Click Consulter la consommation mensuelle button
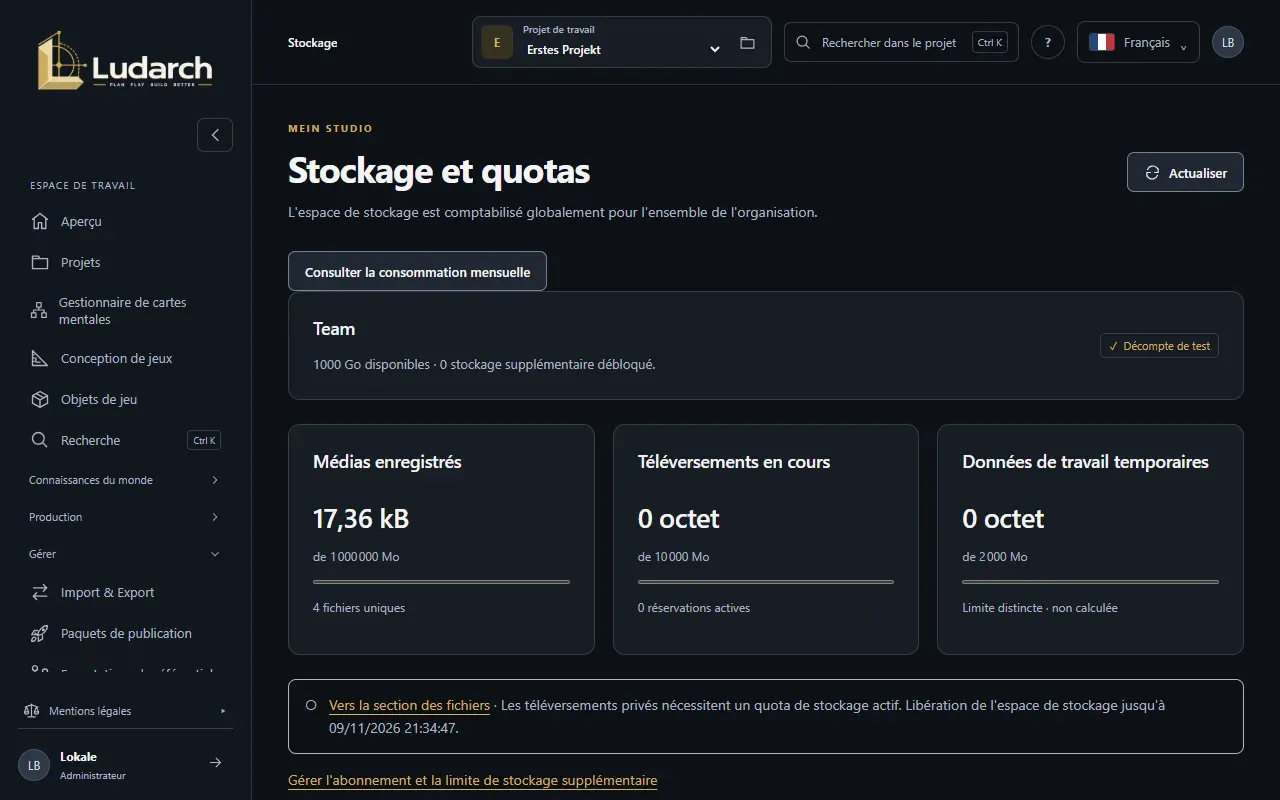Viewport: 1280px width, 800px height. 417,271
